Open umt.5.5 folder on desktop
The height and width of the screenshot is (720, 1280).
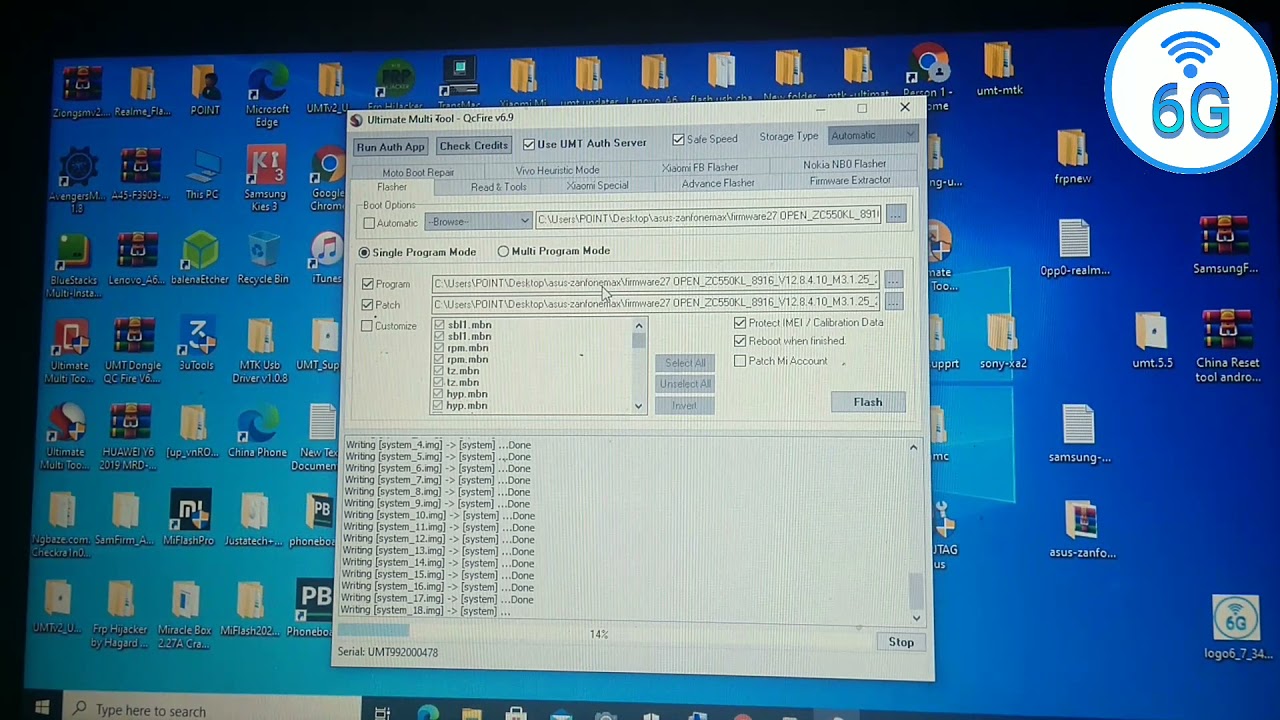point(1152,342)
